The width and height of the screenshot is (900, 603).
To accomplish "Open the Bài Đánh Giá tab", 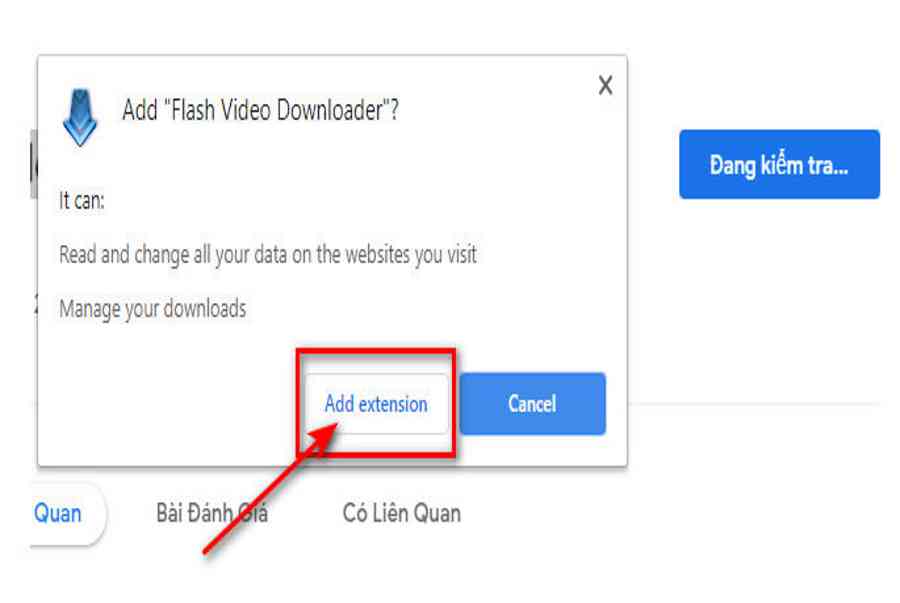I will pyautogui.click(x=212, y=513).
